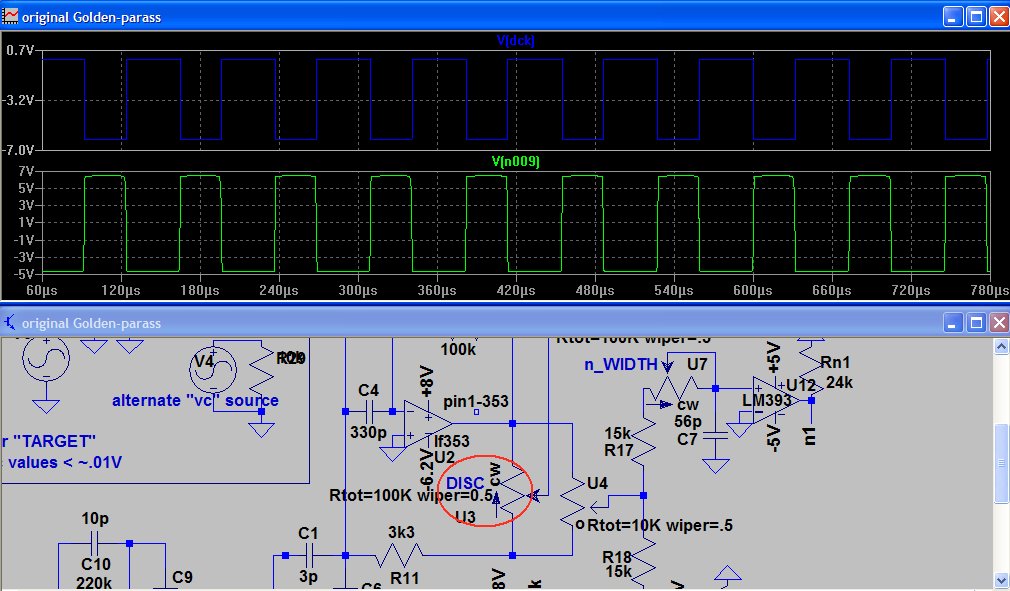Click the 'Rtot=100K wiper=0.5' parameter text

pos(411,496)
